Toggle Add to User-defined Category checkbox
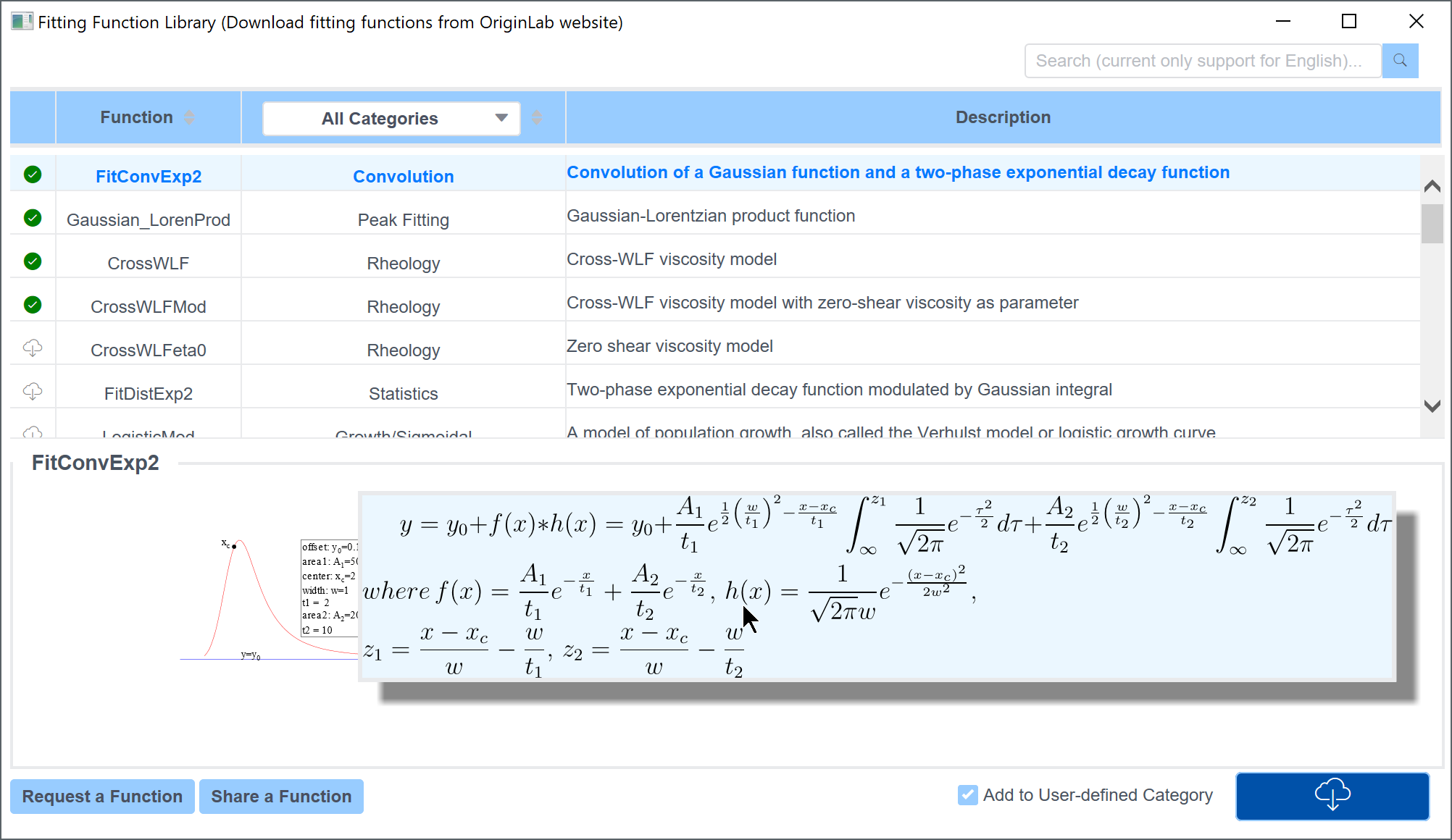1452x840 pixels. coord(967,795)
